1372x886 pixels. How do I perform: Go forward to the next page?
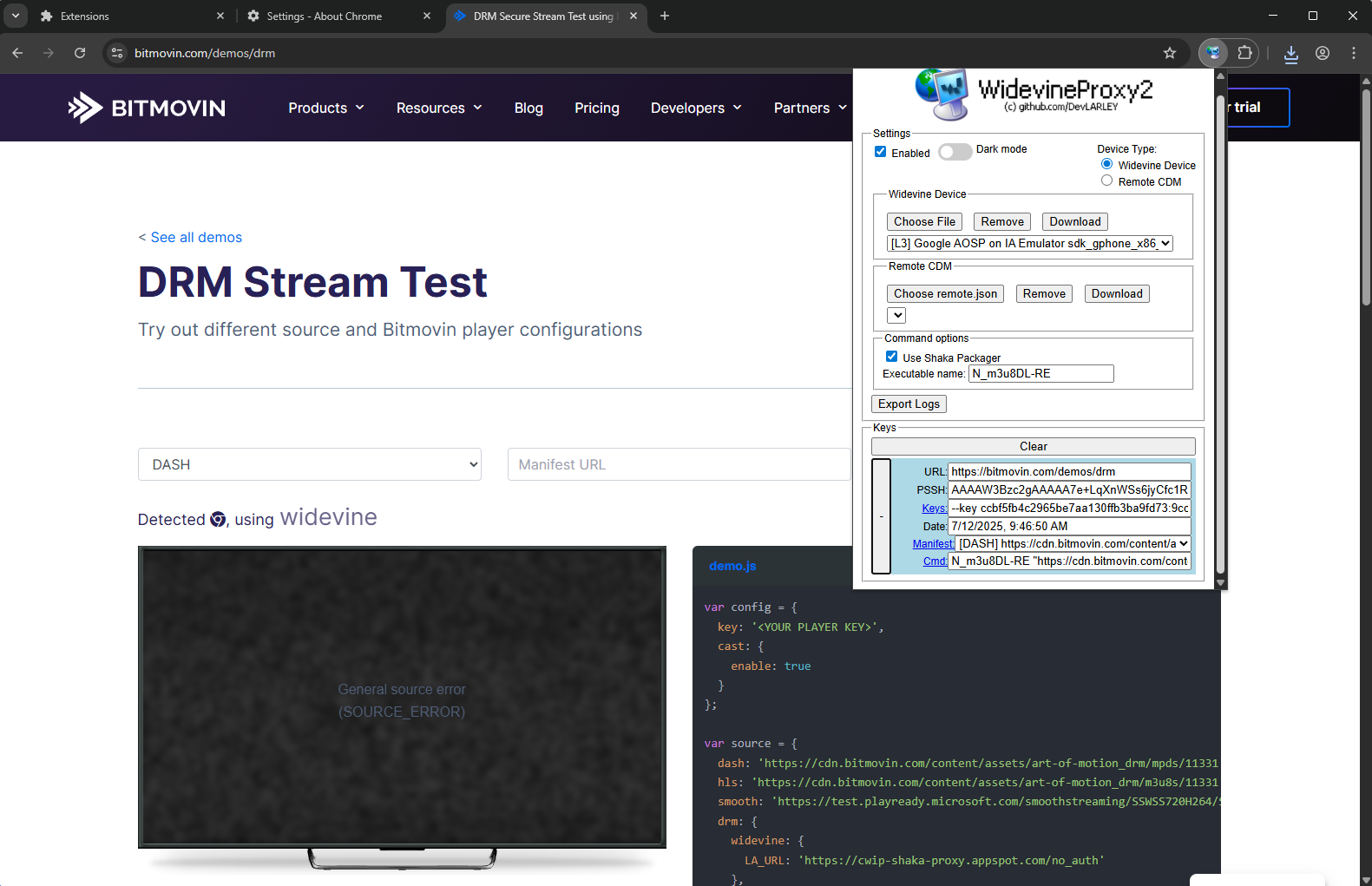tap(49, 53)
